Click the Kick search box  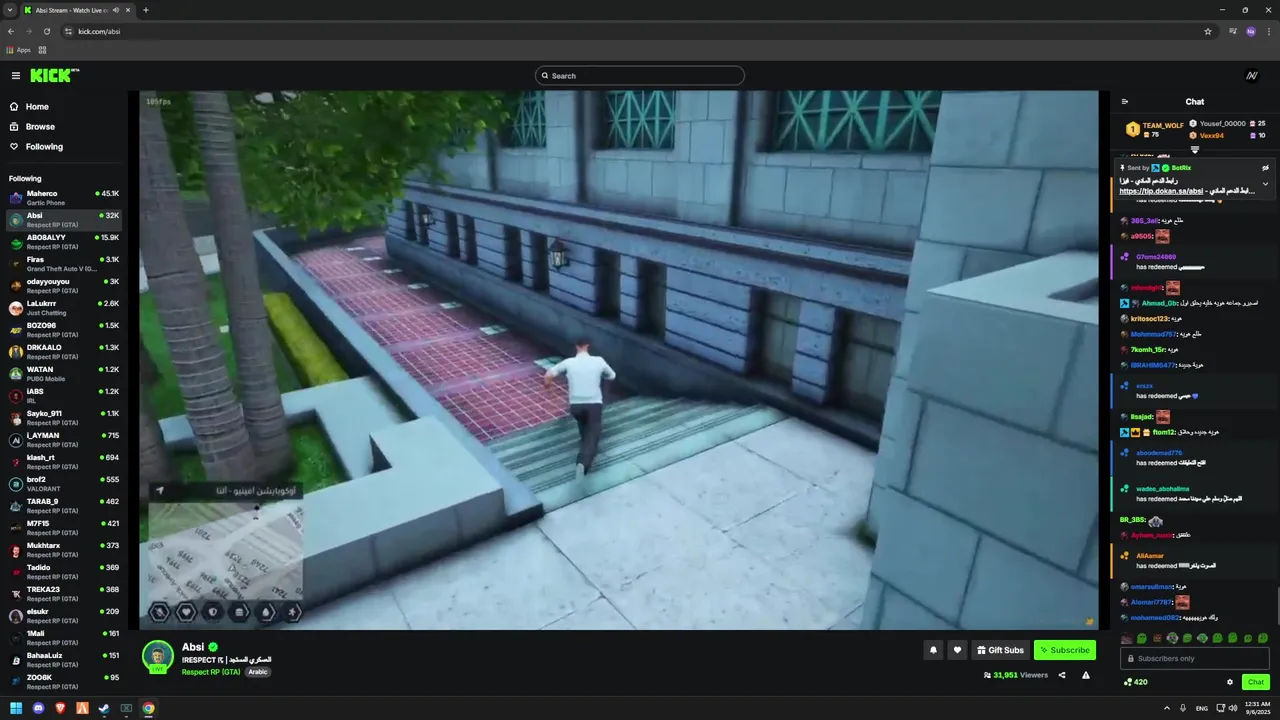(640, 76)
